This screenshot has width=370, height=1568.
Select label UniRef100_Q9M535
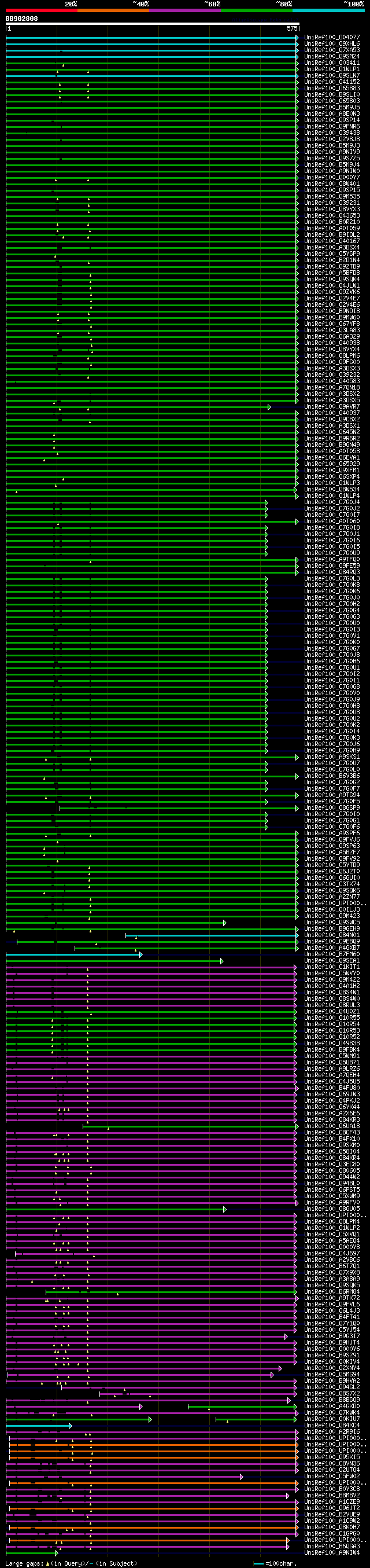332,197
